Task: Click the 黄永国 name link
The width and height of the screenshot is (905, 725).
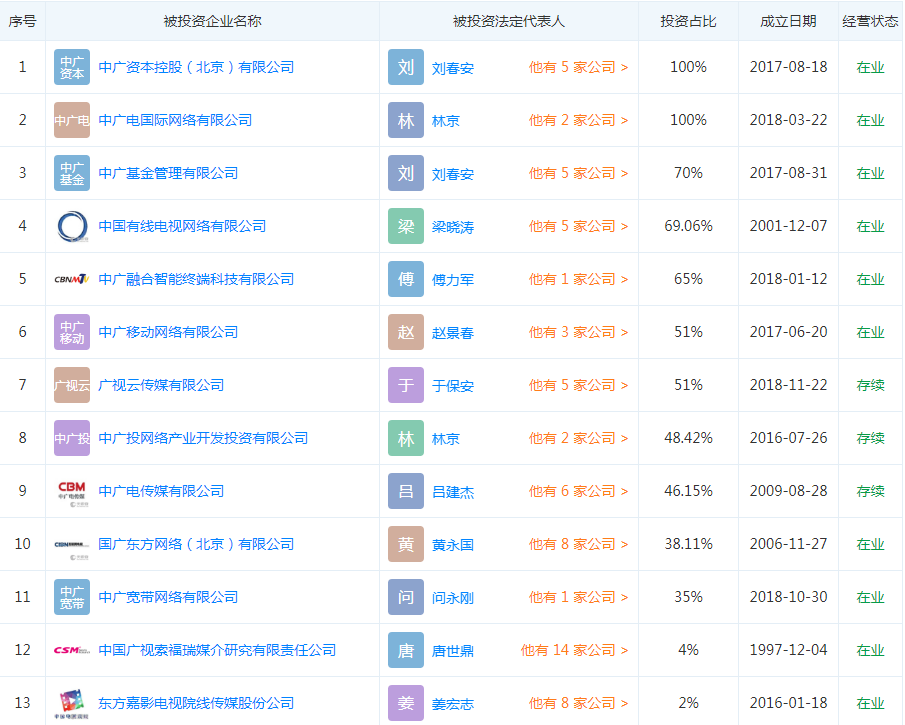Action: (453, 545)
